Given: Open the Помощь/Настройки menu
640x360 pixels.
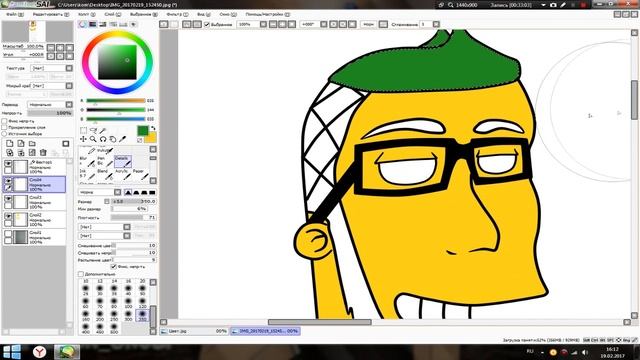Looking at the screenshot, I should [268, 14].
